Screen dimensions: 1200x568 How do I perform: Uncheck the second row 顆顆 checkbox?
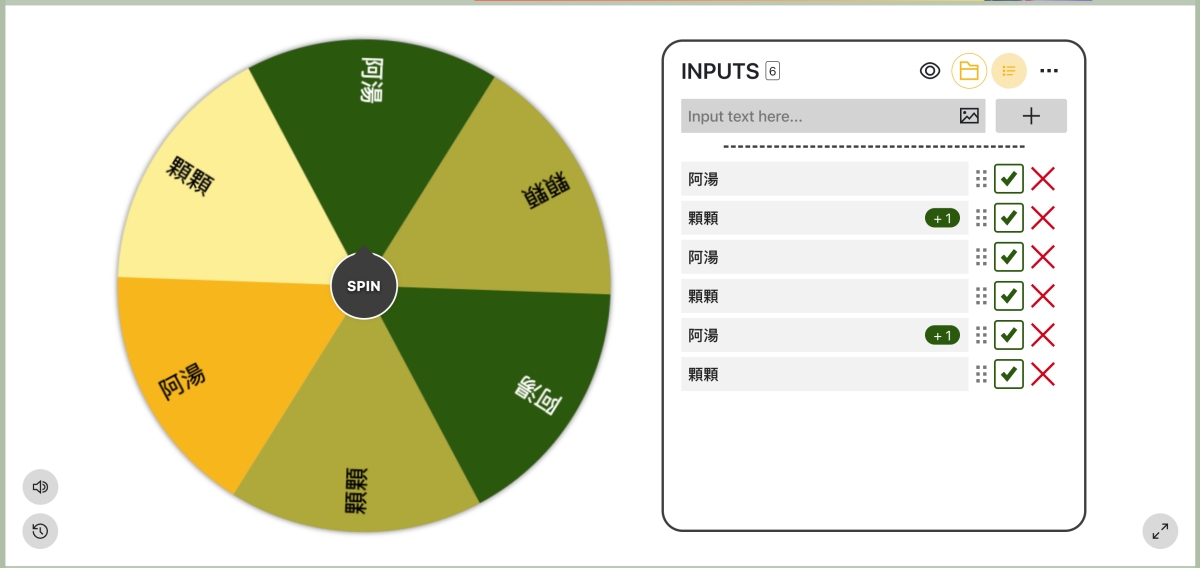[x=1008, y=218]
